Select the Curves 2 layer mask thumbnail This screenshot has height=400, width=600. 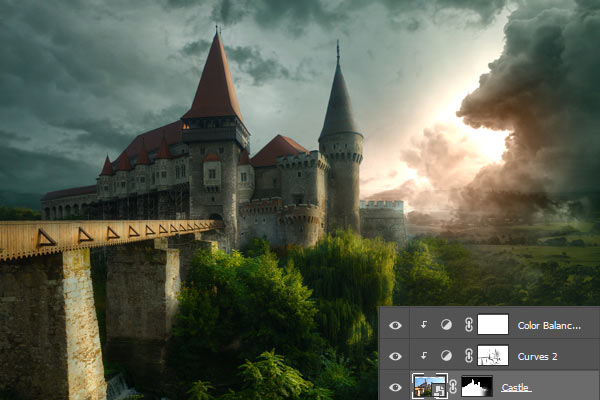[x=493, y=356]
